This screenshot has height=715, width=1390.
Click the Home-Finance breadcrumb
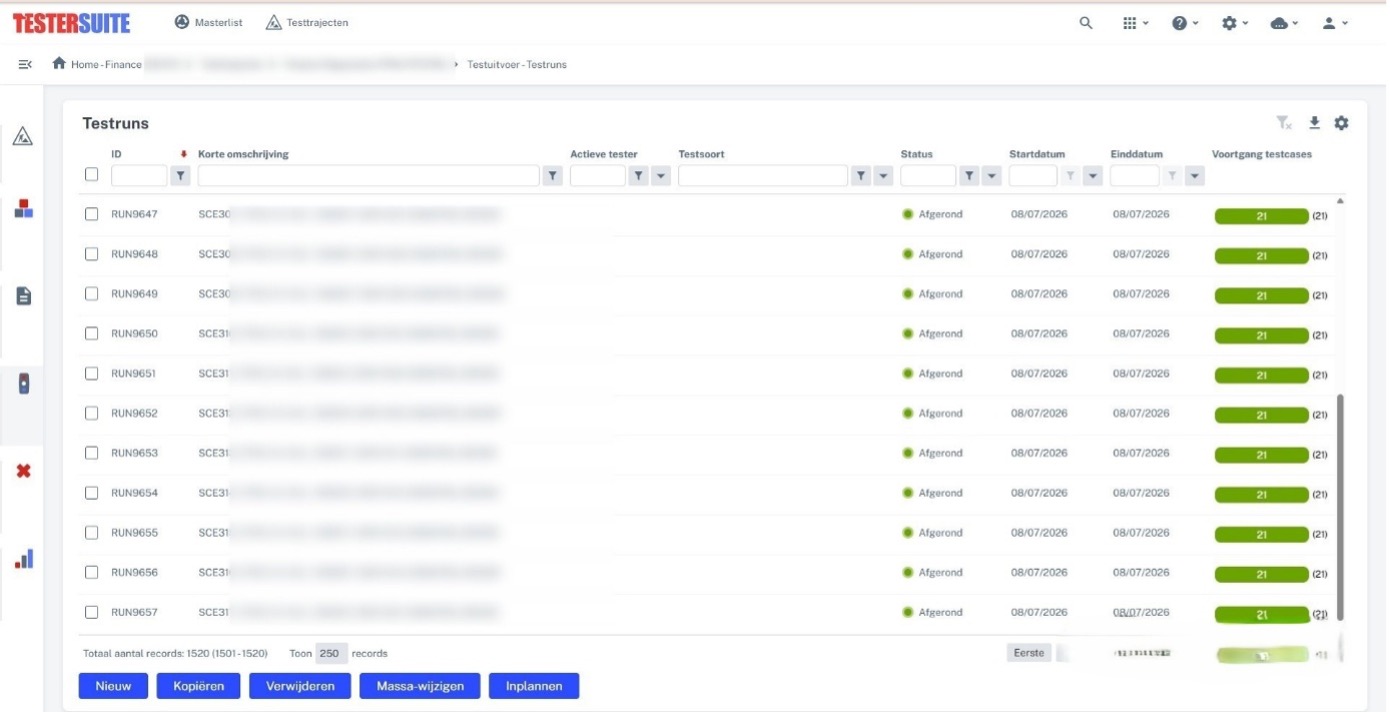(x=106, y=64)
